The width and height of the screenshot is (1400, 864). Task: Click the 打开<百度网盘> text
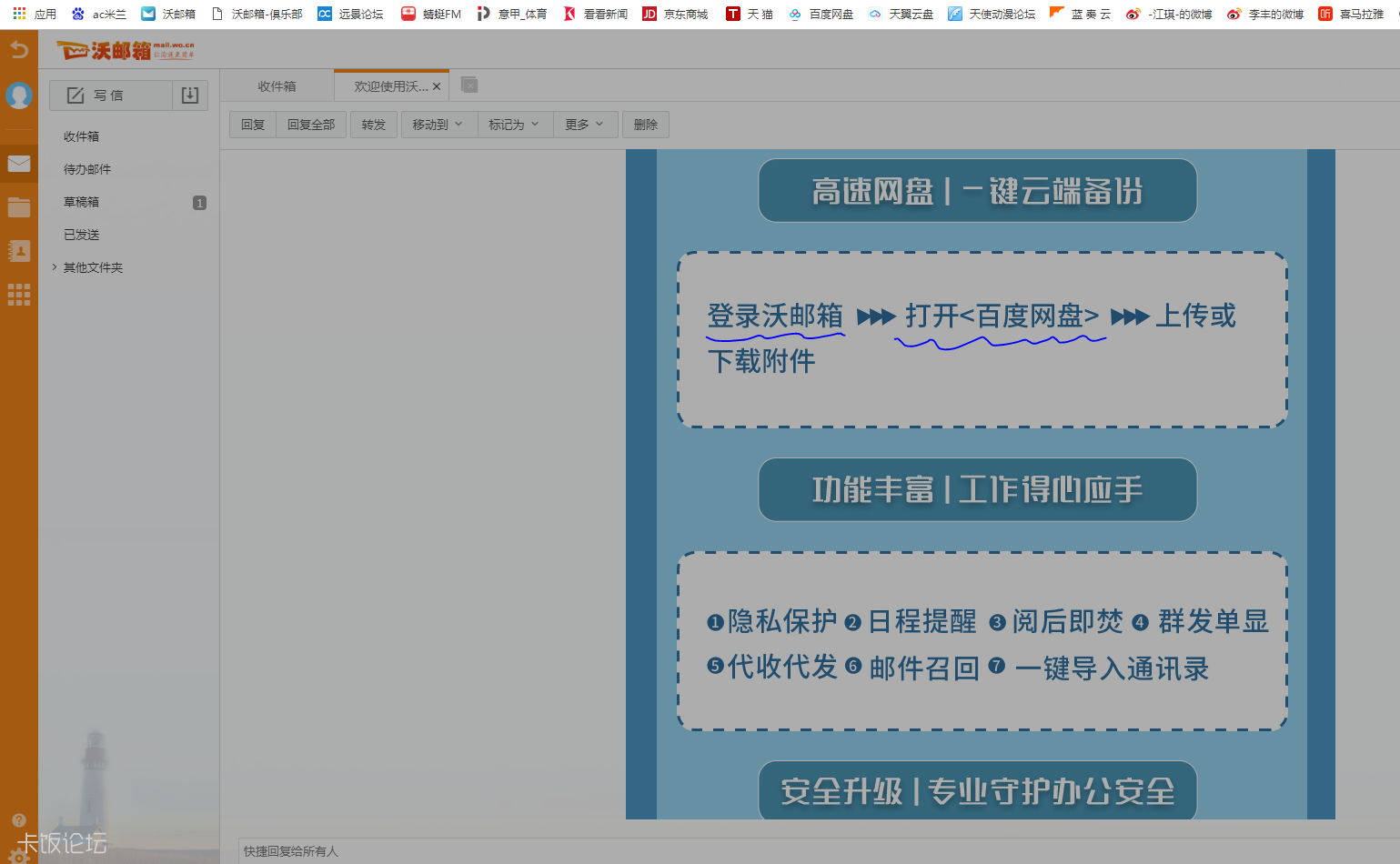coord(1002,316)
